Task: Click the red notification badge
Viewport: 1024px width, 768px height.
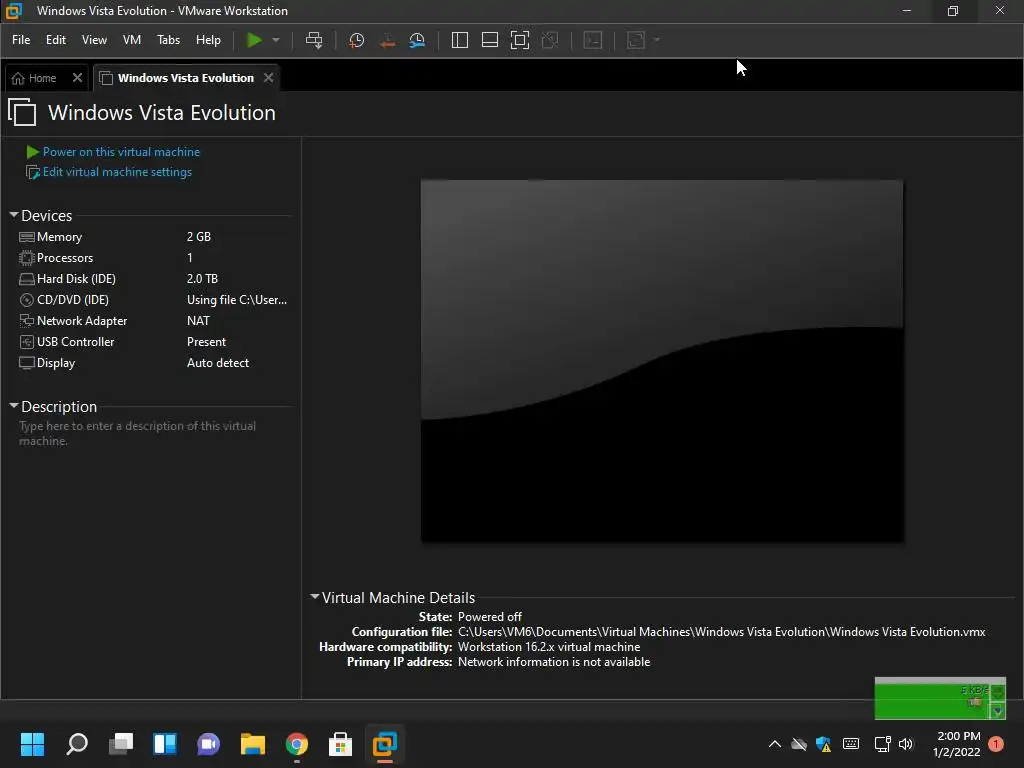Action: (x=996, y=744)
